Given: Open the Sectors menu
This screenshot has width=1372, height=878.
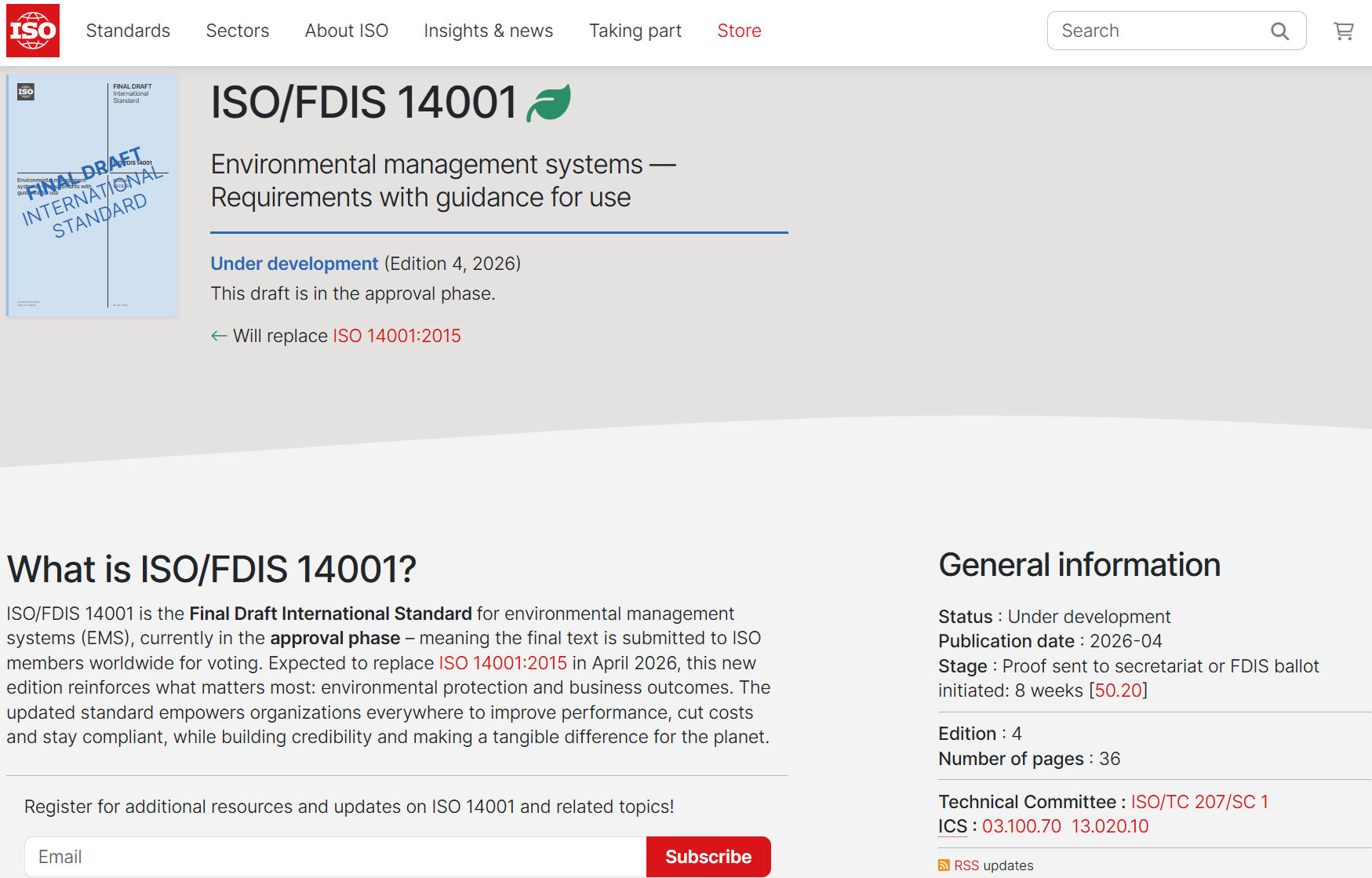Looking at the screenshot, I should [x=237, y=31].
